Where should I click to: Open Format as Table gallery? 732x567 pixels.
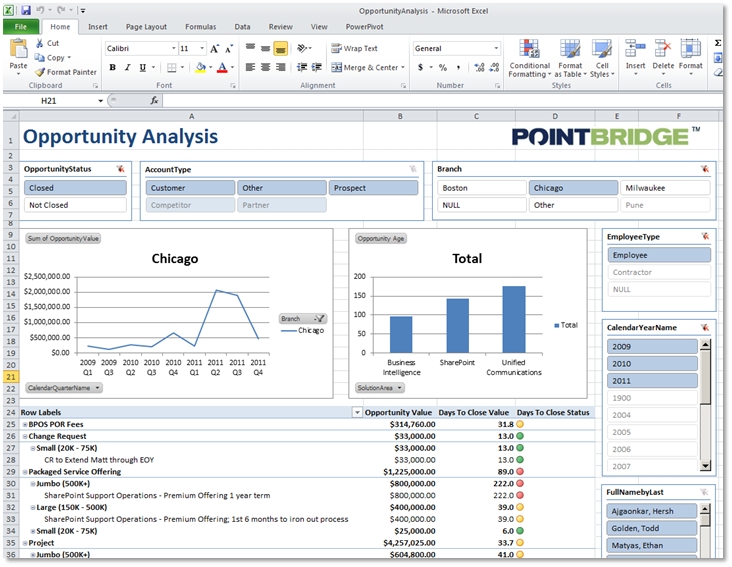(570, 58)
